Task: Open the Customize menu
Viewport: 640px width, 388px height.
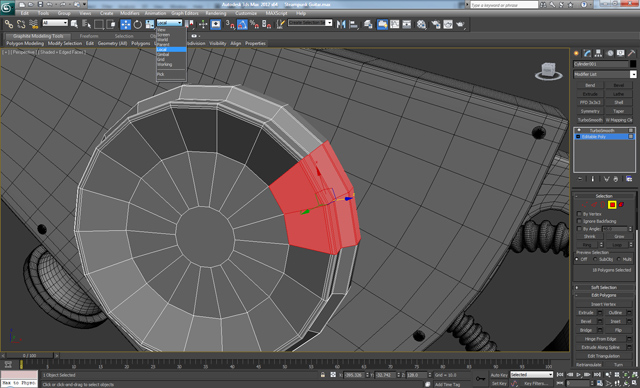Action: pyautogui.click(x=246, y=13)
